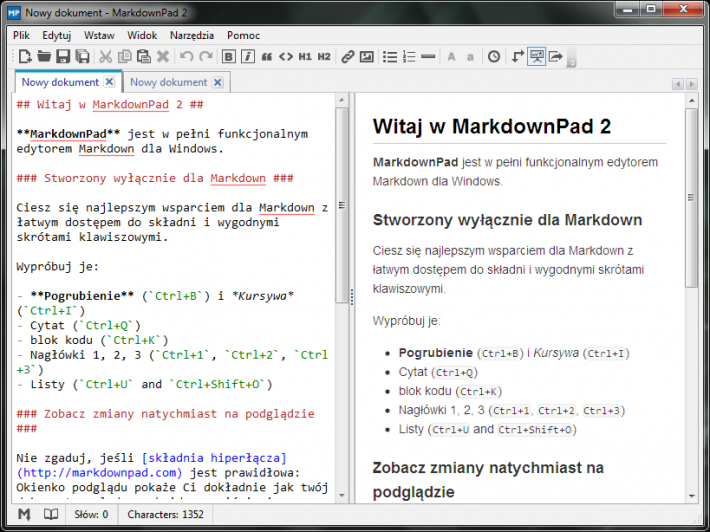Apply Heading 2 with H2 icon
The height and width of the screenshot is (532, 710).
point(324,57)
